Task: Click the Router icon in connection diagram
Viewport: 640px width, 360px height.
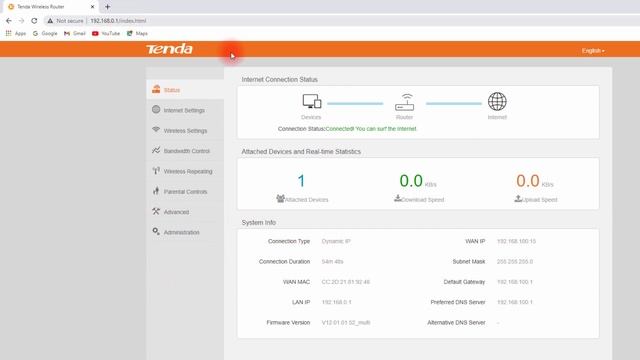Action: [x=404, y=102]
